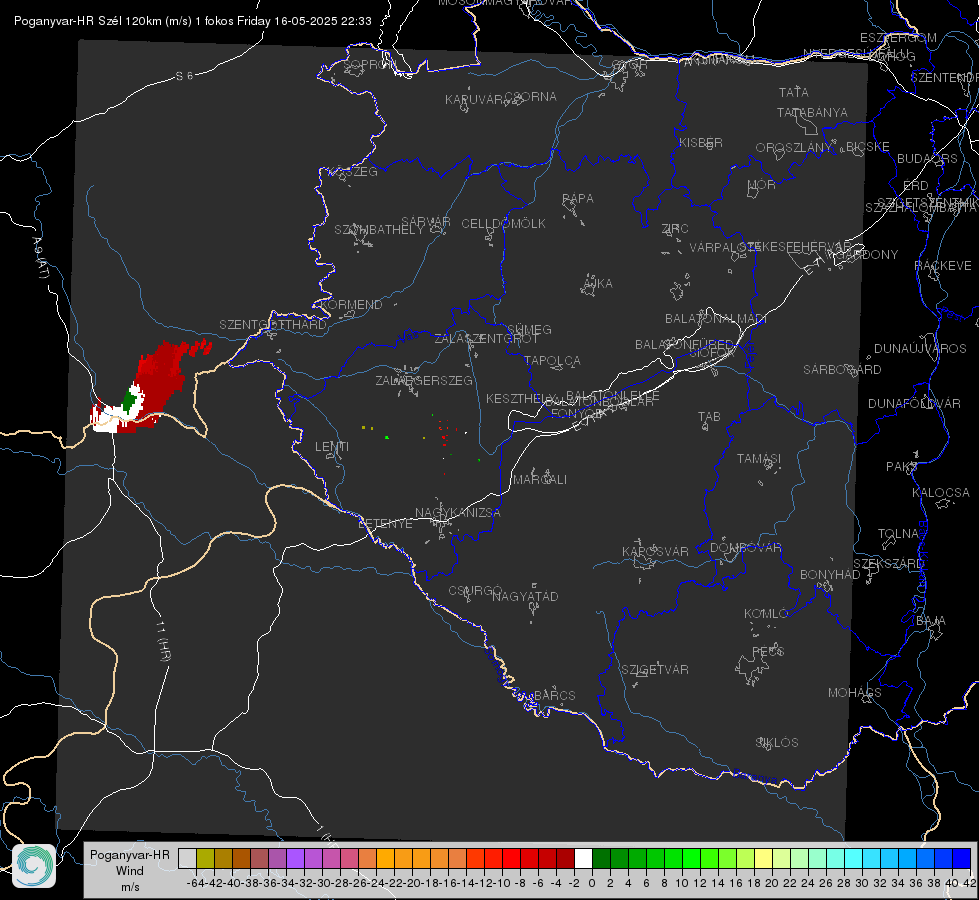This screenshot has width=979, height=900.
Task: Click the BARCS town label
Action: (554, 695)
